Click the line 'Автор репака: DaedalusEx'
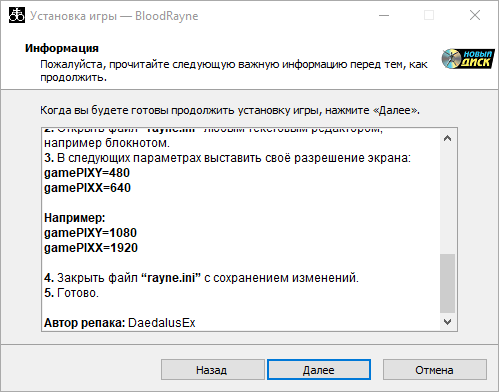This screenshot has height=392, width=499. tap(120, 323)
